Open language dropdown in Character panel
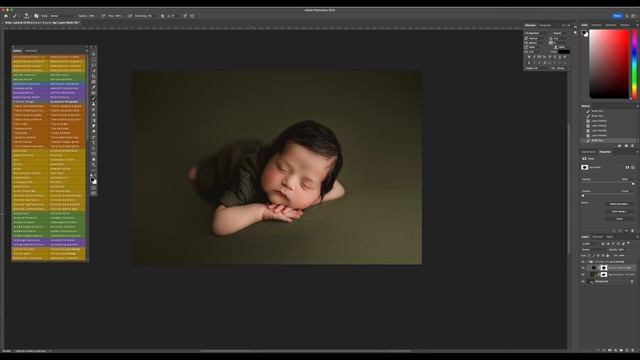 (537, 68)
